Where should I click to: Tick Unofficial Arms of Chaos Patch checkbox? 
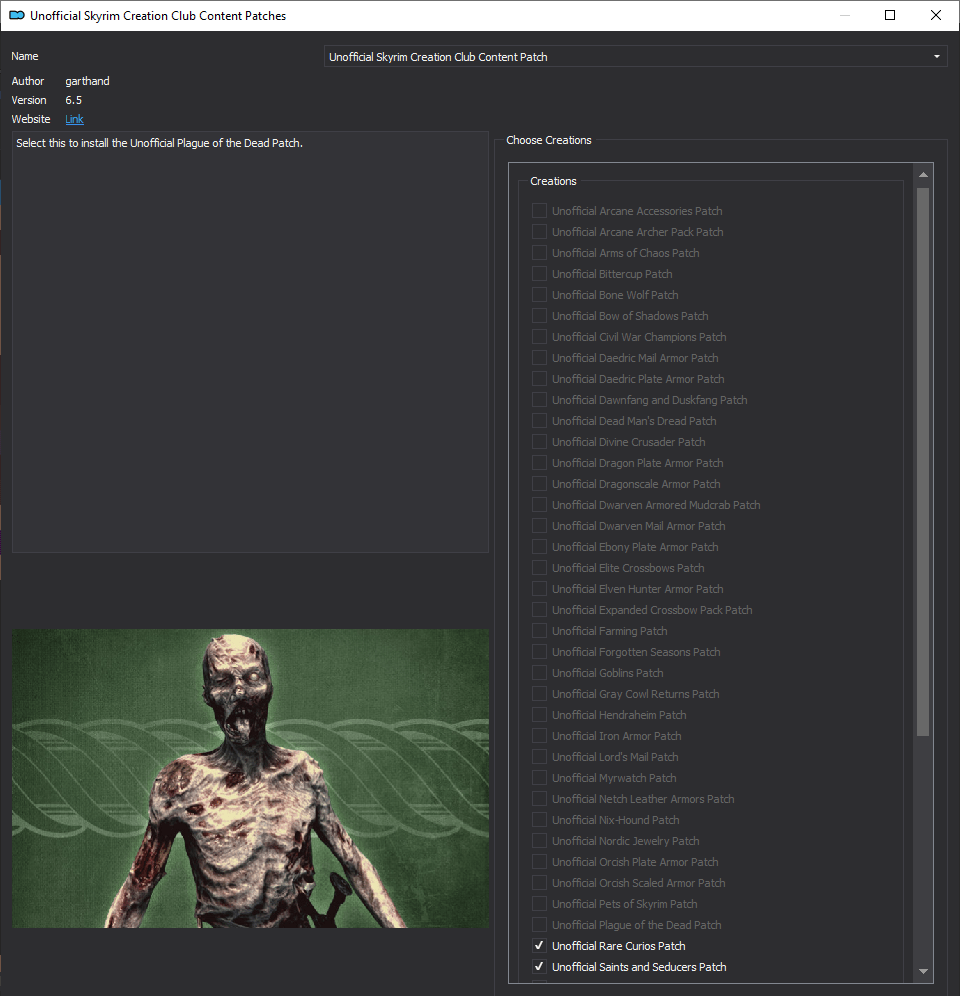pyautogui.click(x=539, y=252)
